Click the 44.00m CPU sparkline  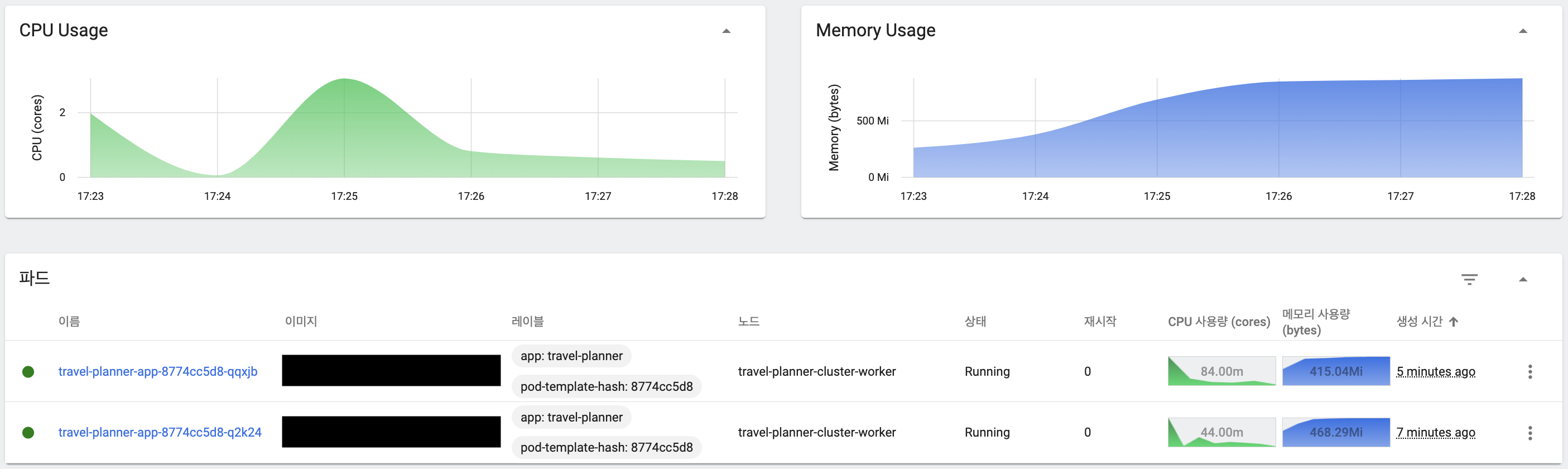tap(1221, 433)
